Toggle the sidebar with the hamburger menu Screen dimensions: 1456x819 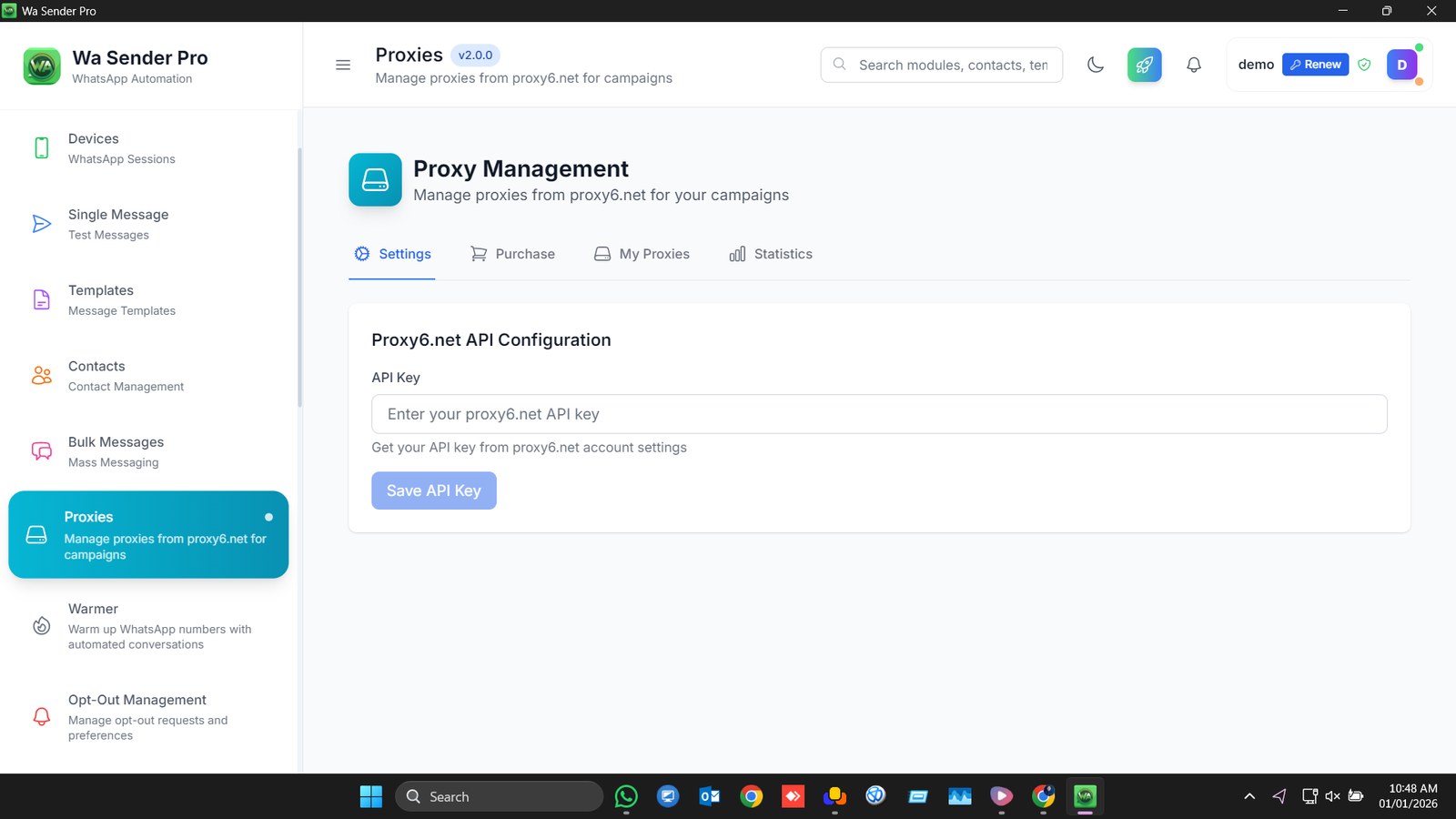pyautogui.click(x=343, y=65)
